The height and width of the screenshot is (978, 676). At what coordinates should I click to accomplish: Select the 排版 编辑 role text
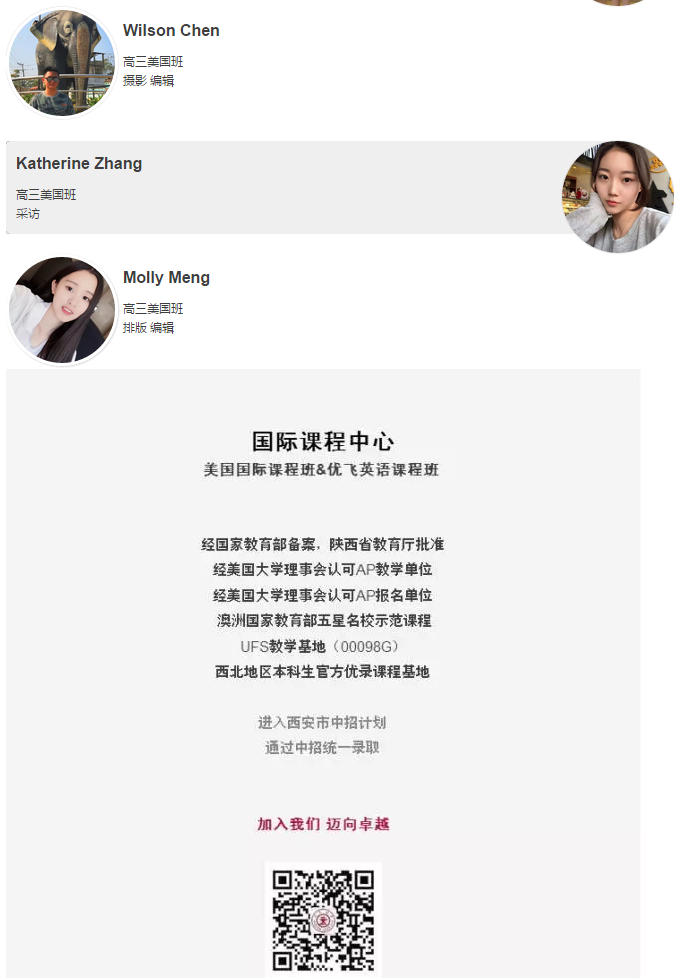pos(148,327)
